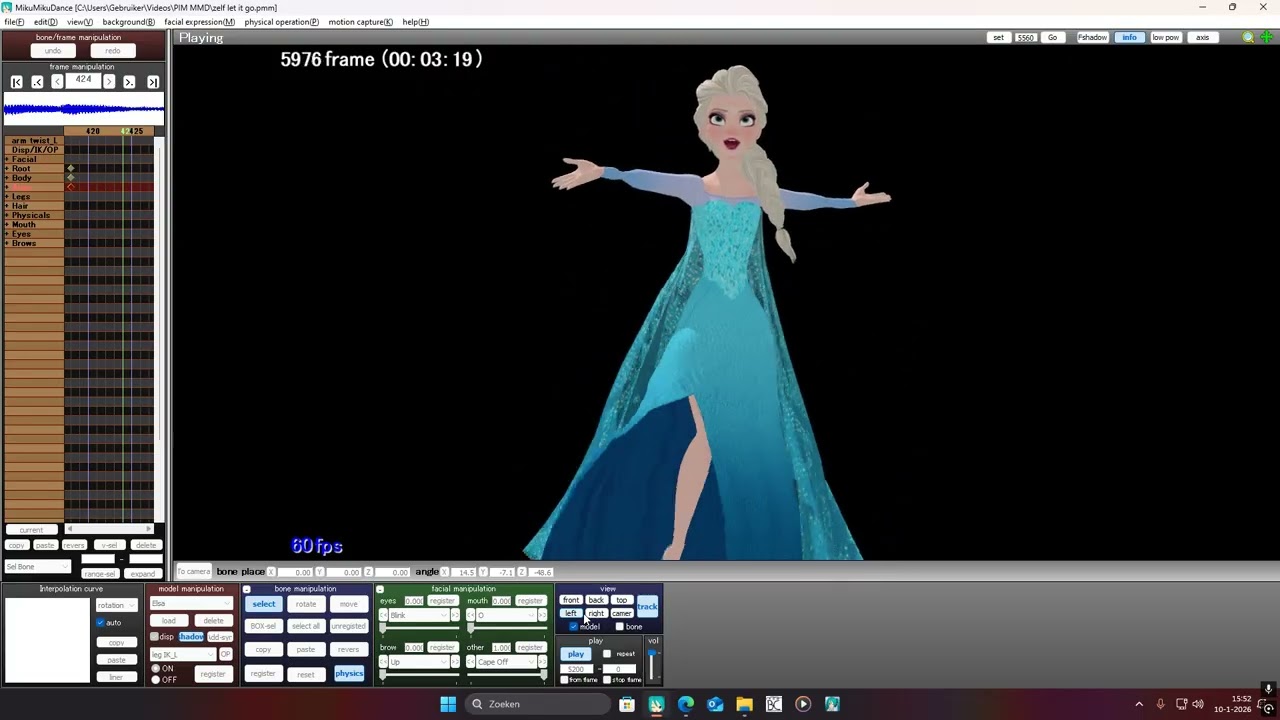
Task: Toggle the from flame checkbox
Action: click(564, 680)
